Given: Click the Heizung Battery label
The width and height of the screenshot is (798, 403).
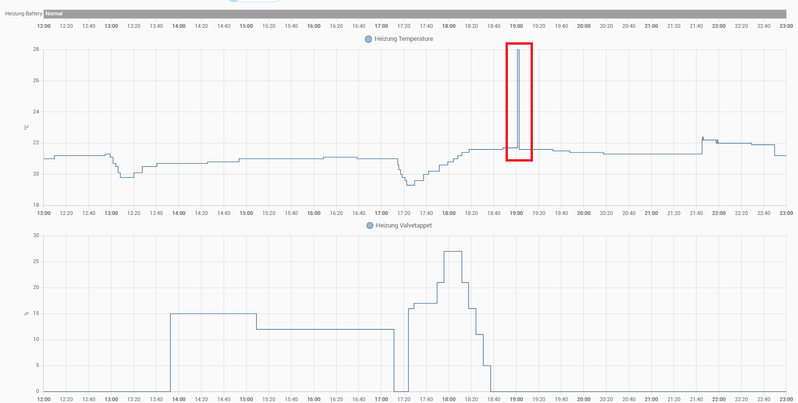Looking at the screenshot, I should click(x=23, y=13).
